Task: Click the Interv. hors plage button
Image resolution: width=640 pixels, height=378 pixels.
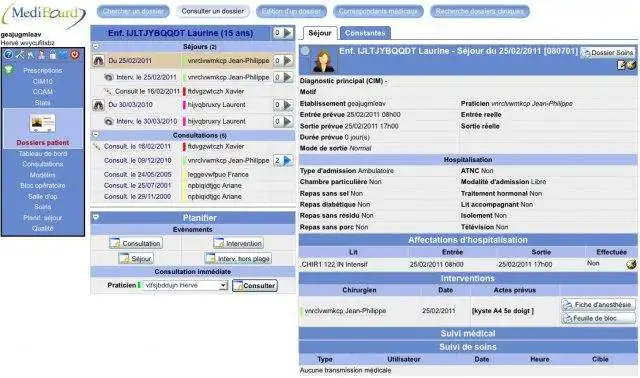Action: [238, 258]
